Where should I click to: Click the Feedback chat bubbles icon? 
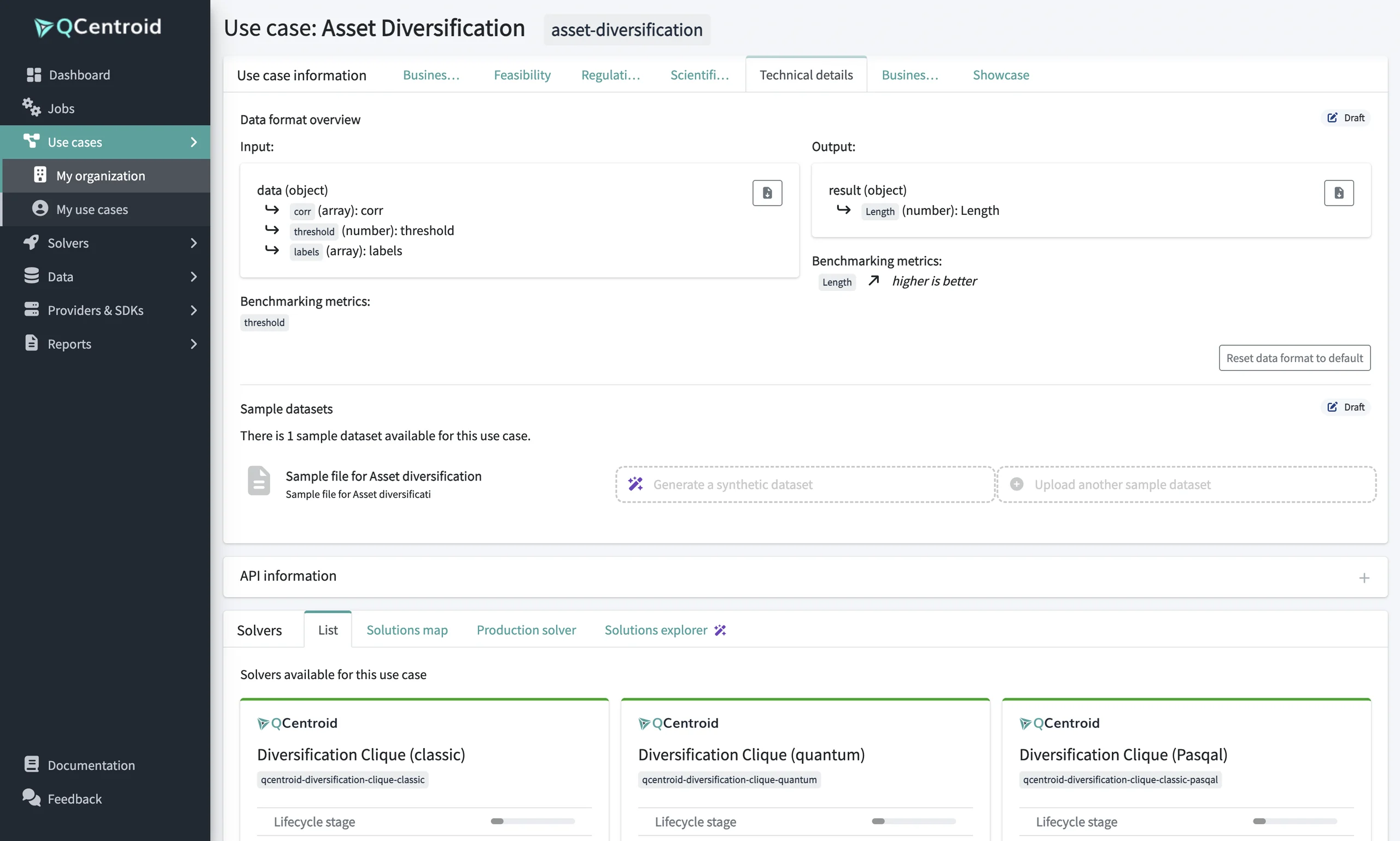(x=31, y=797)
